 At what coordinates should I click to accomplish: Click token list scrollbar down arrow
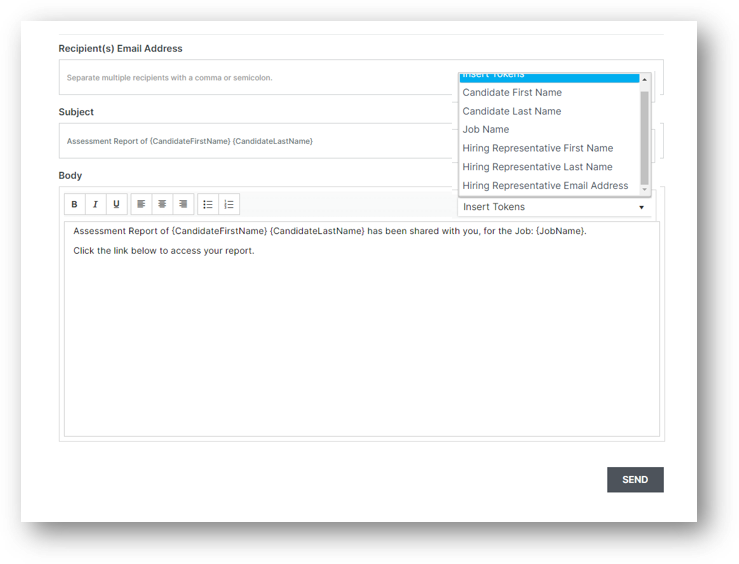tap(645, 189)
